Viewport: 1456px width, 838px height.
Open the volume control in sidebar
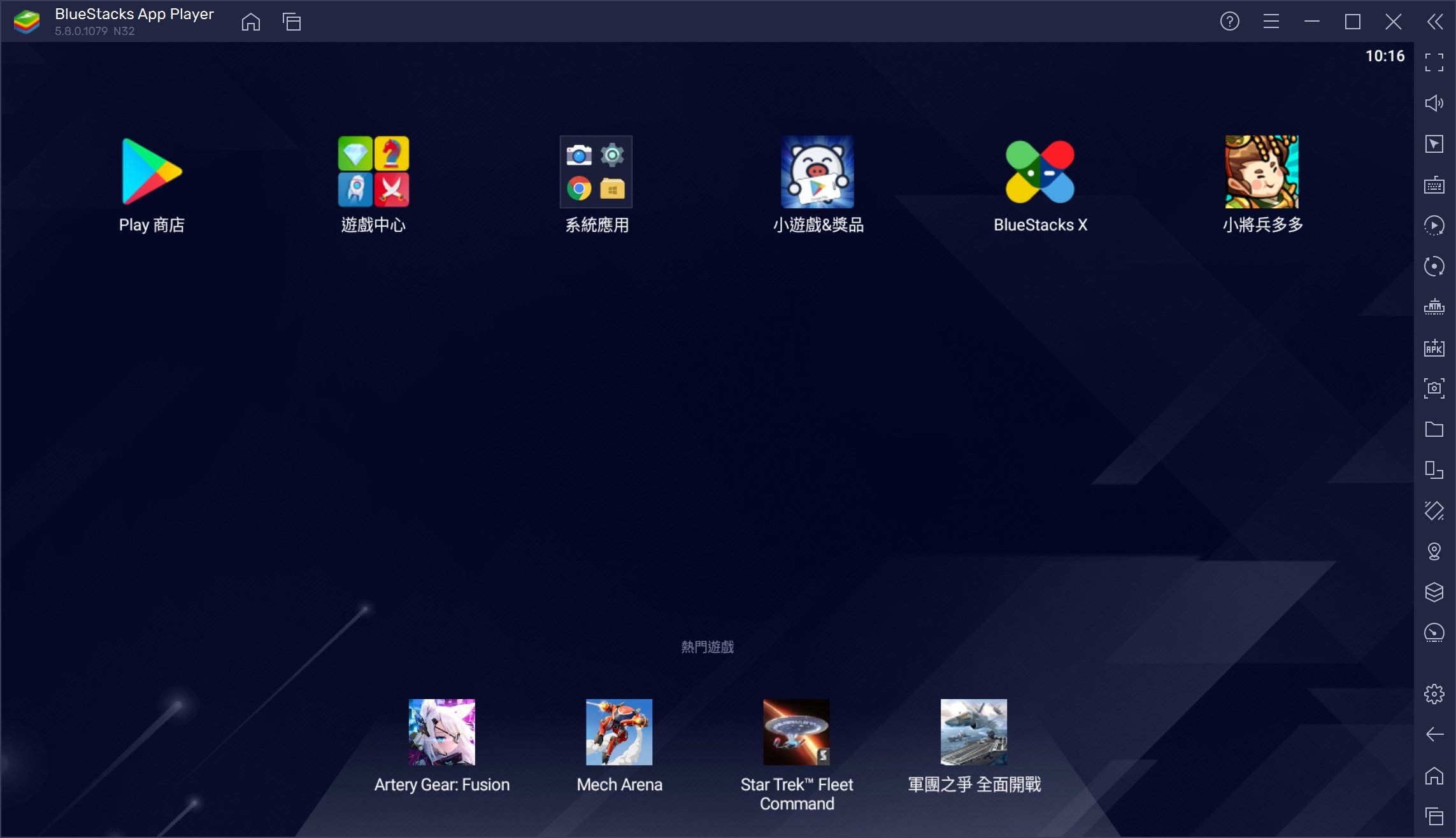click(x=1434, y=103)
